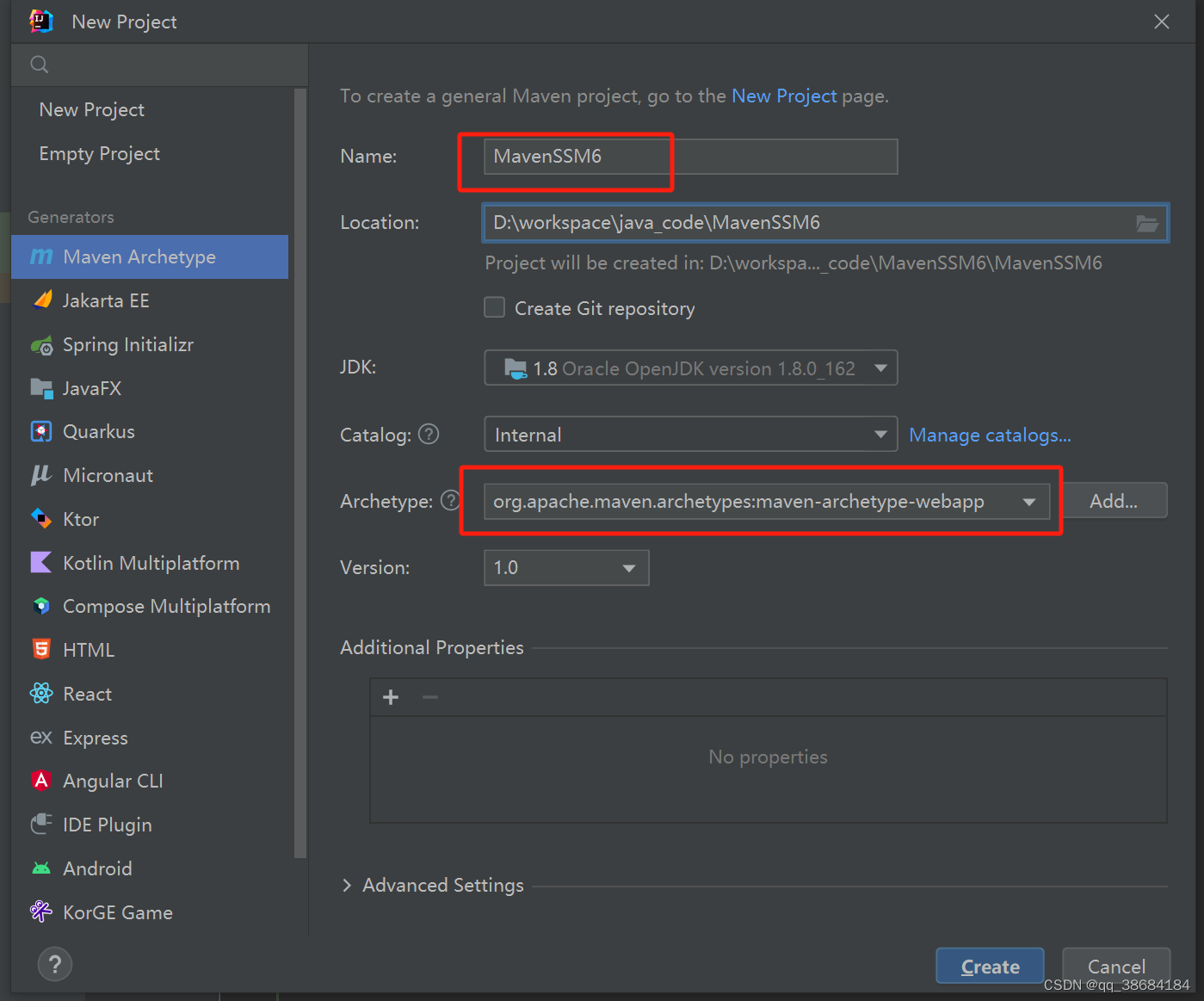Click the plus icon to add property
The width and height of the screenshot is (1204, 1001).
point(391,697)
